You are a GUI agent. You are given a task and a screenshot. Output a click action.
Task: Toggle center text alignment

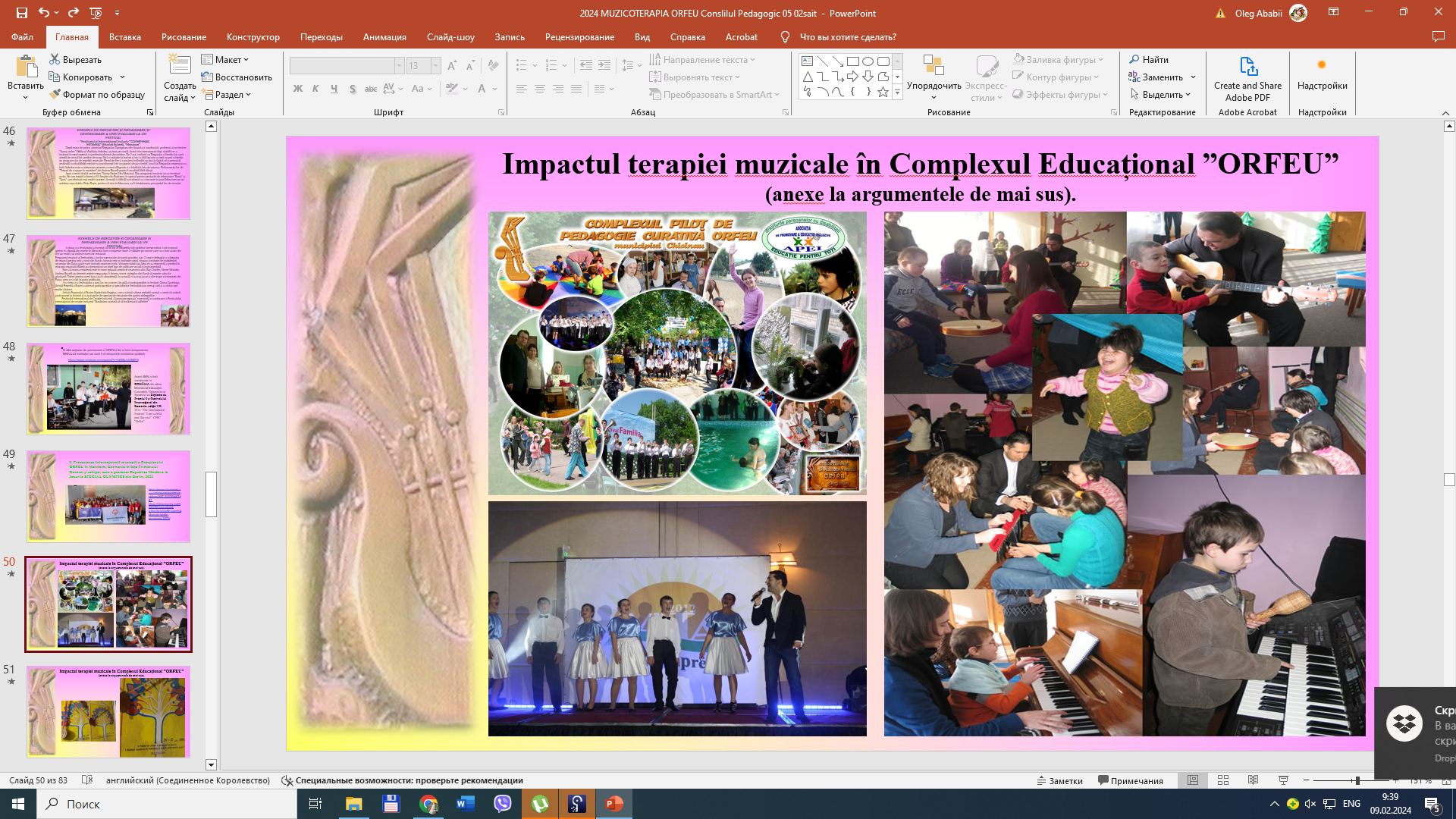540,89
